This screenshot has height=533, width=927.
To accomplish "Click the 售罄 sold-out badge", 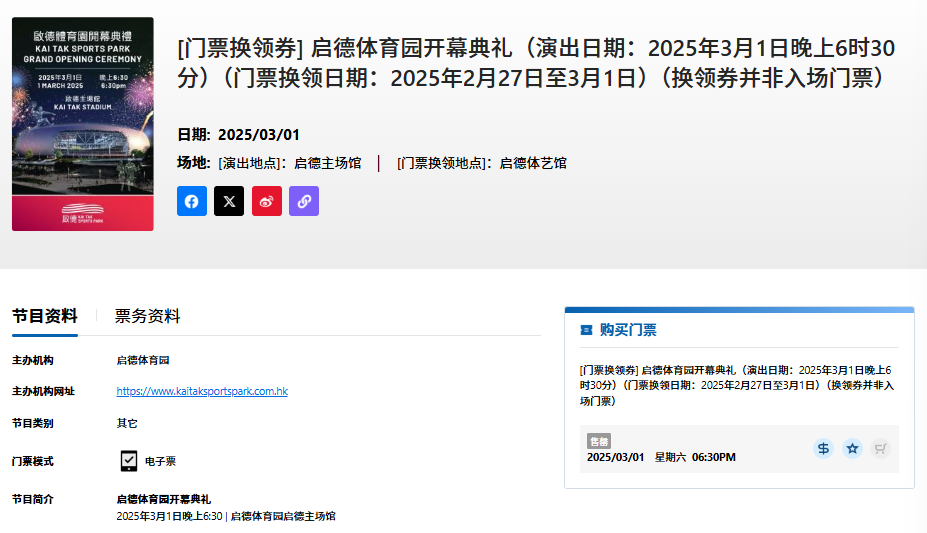I will 598,441.
